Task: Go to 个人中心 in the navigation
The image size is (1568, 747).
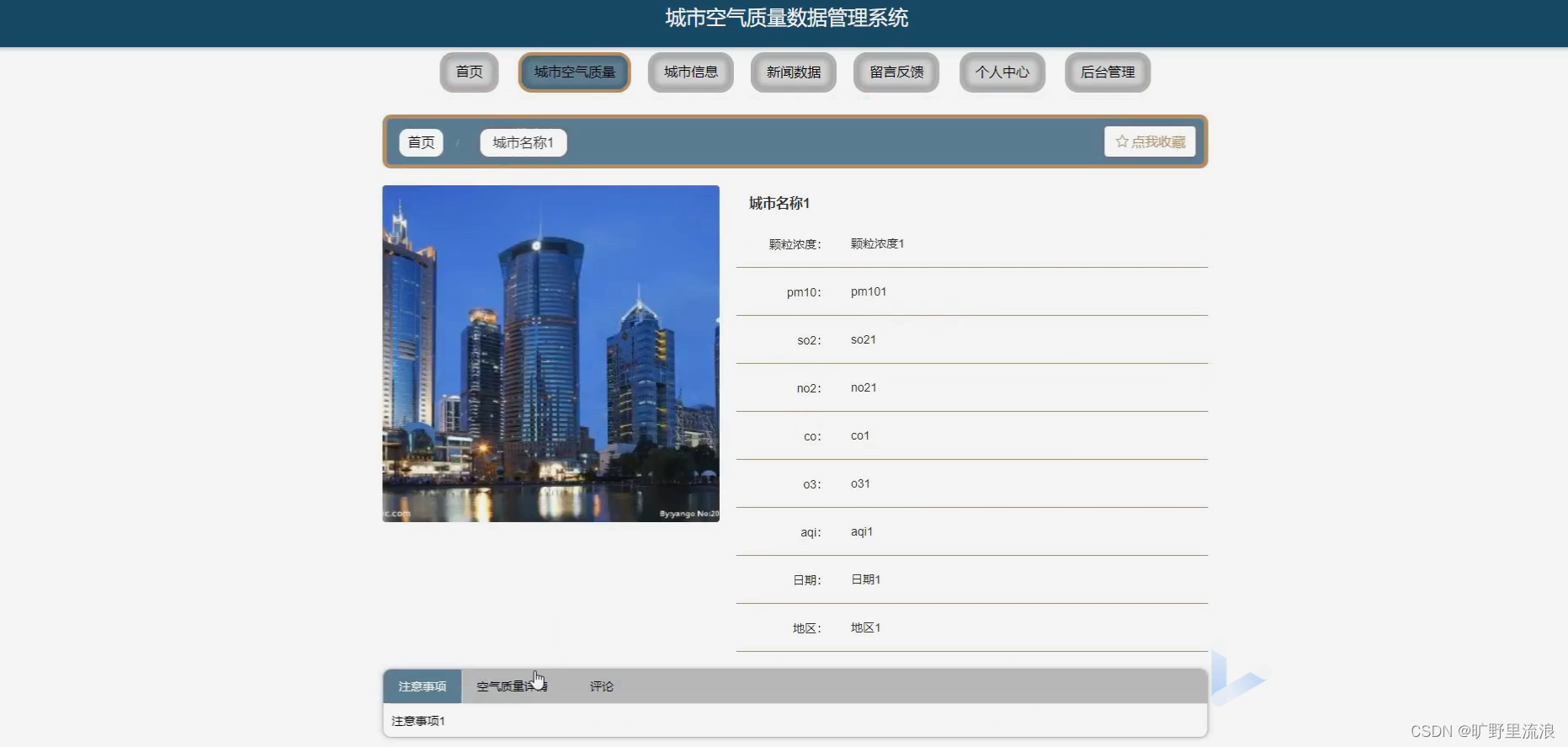Action: (1002, 72)
